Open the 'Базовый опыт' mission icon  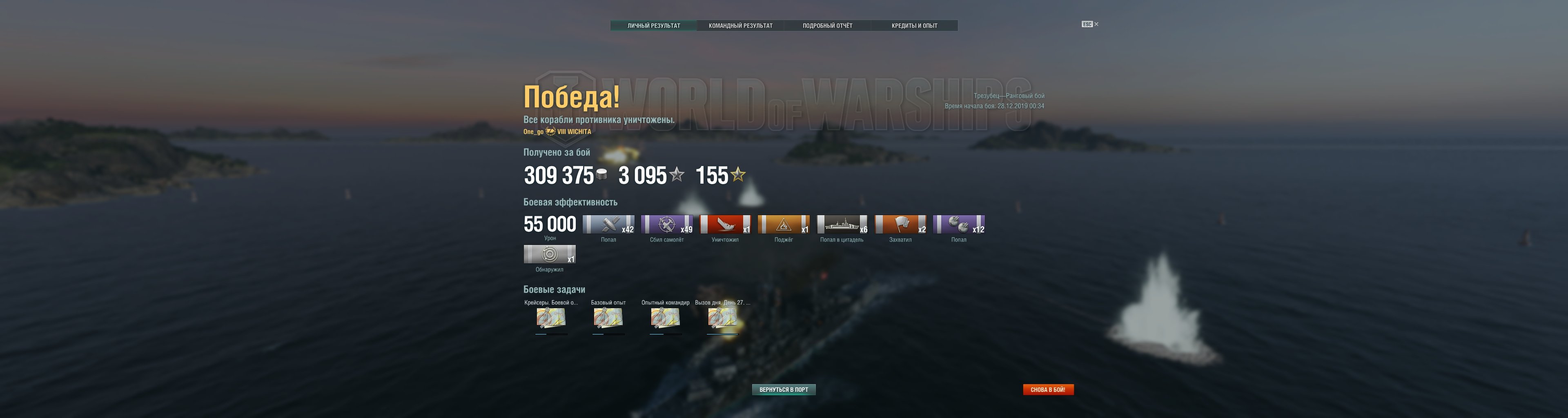click(608, 318)
